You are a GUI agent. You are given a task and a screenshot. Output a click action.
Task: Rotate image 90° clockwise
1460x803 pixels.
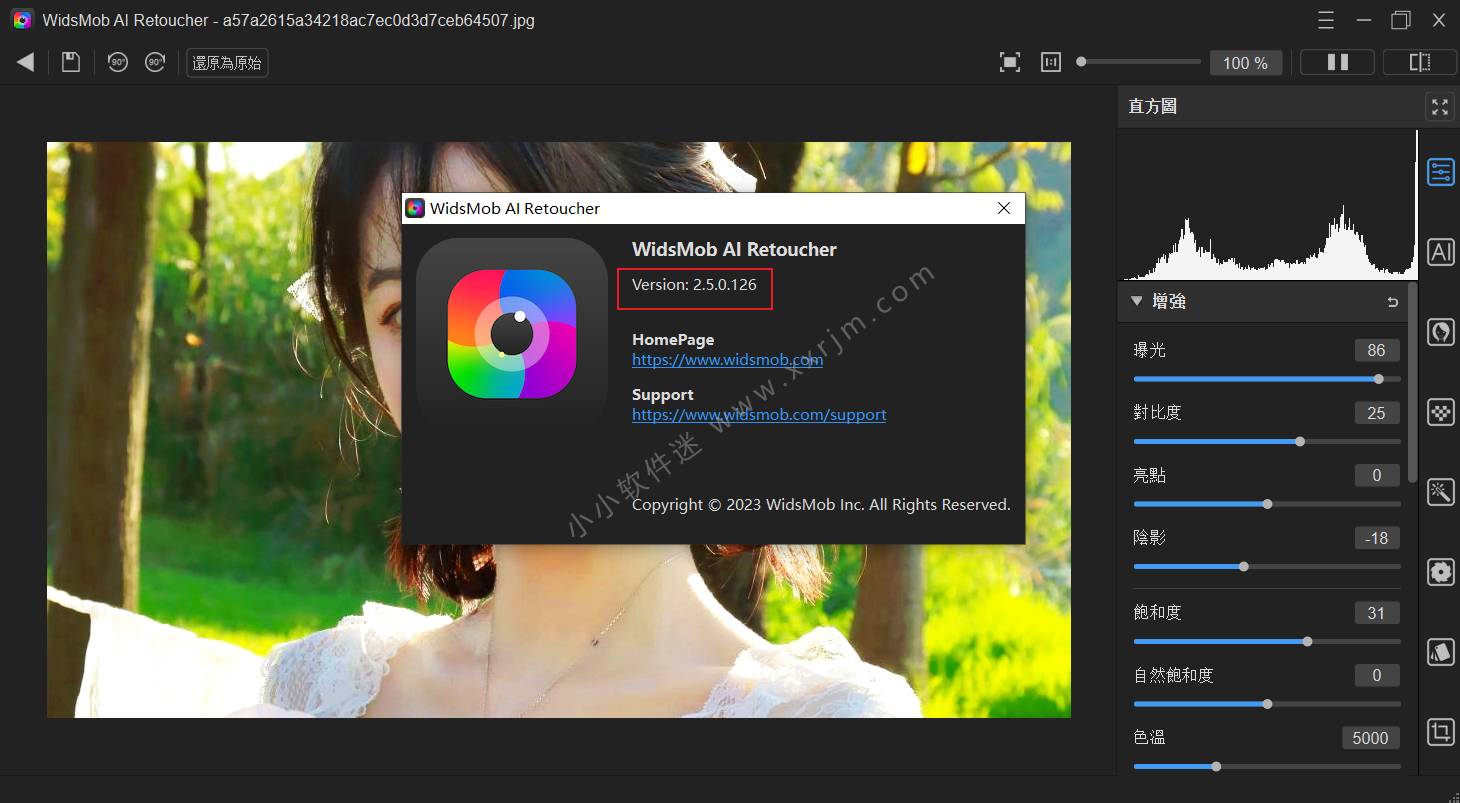pos(155,63)
